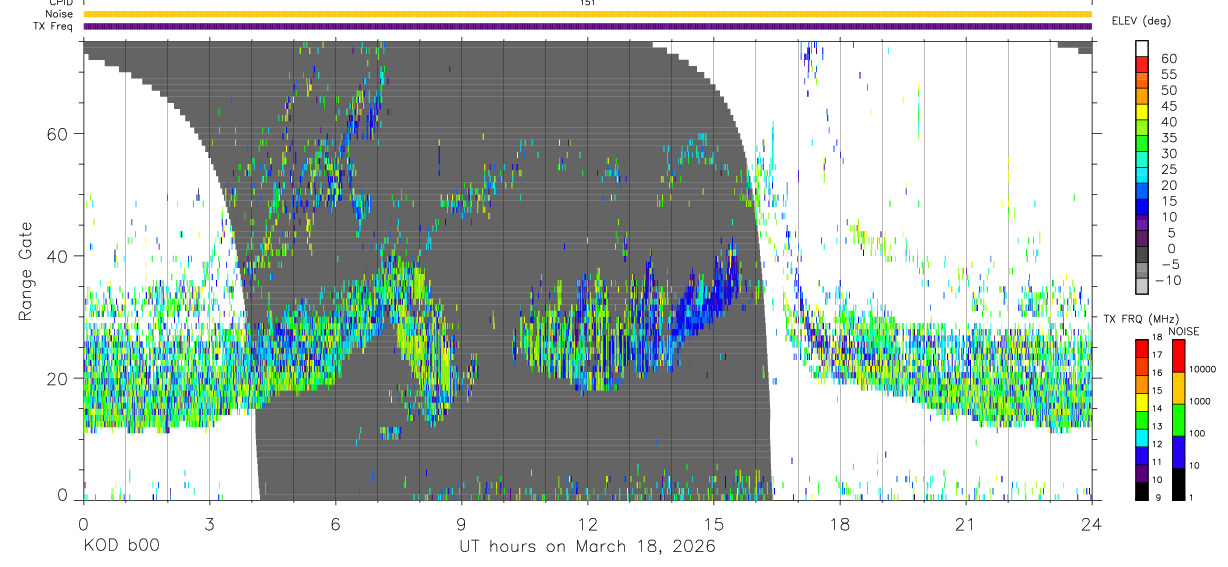Image resolution: width=1228 pixels, height=567 pixels.
Task: Select the dark gray 0 to -5 ELEV segment
Action: click(x=1142, y=255)
